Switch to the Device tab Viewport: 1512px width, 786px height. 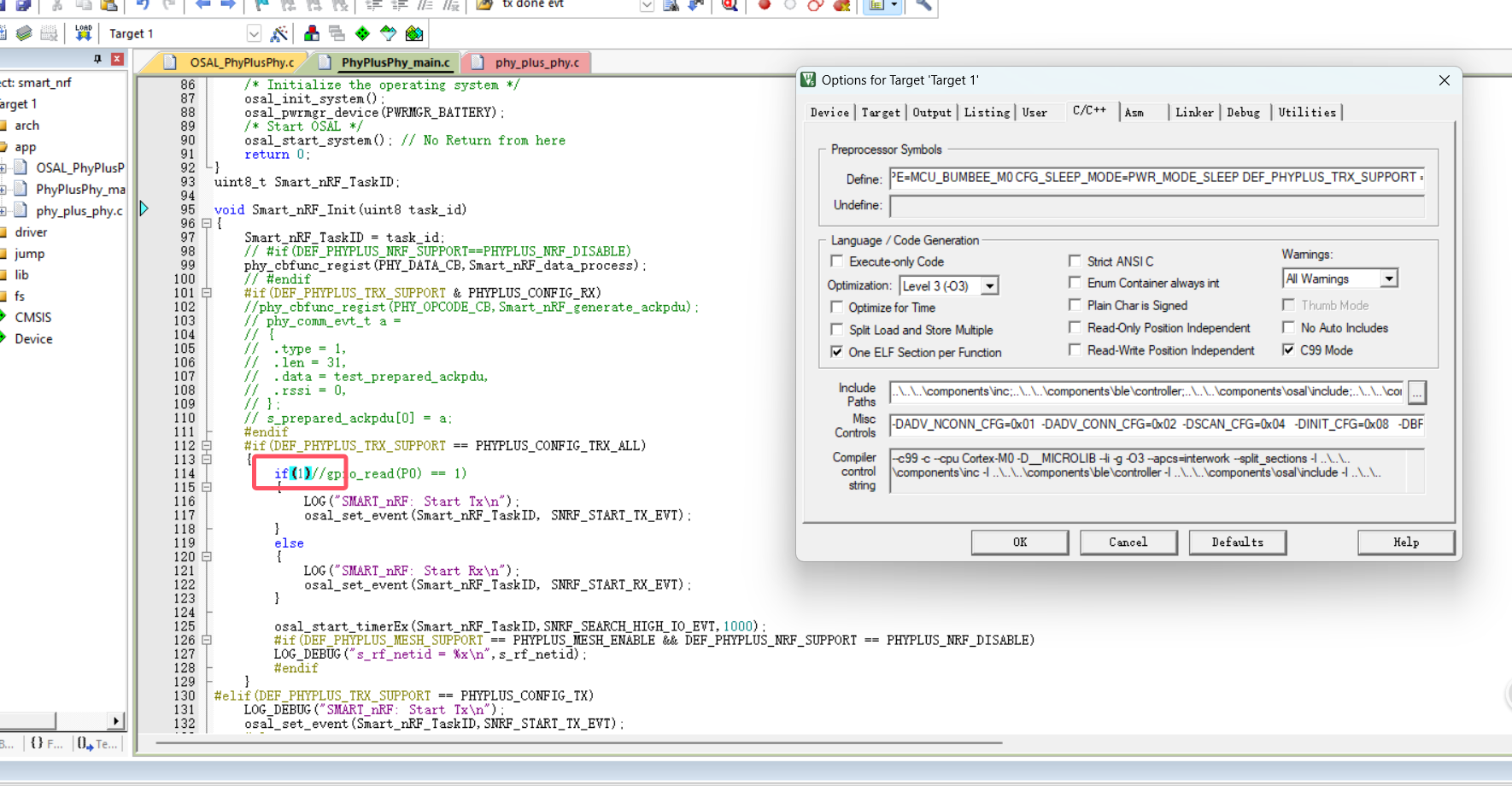[x=829, y=113]
